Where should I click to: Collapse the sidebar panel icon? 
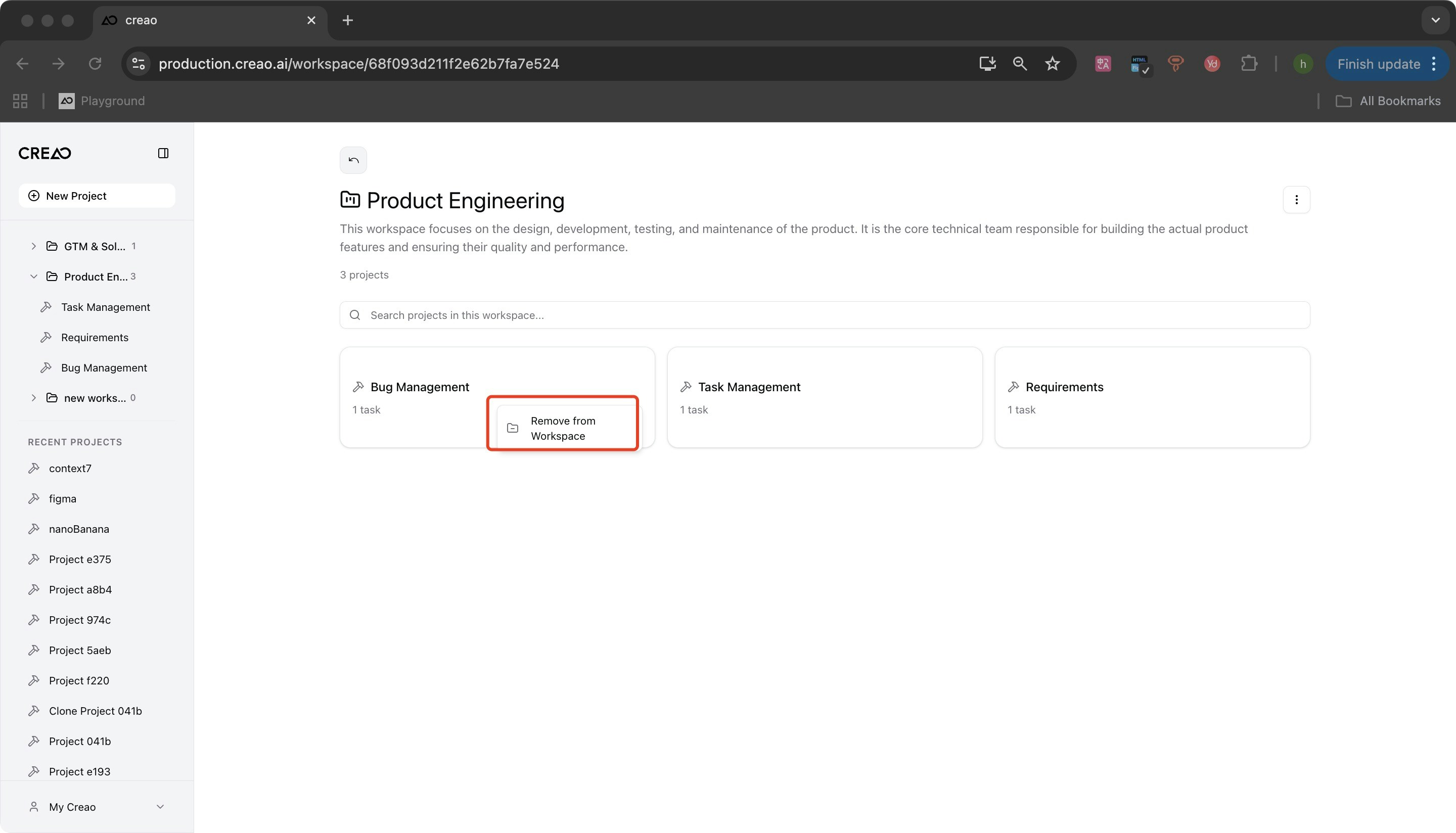point(163,153)
